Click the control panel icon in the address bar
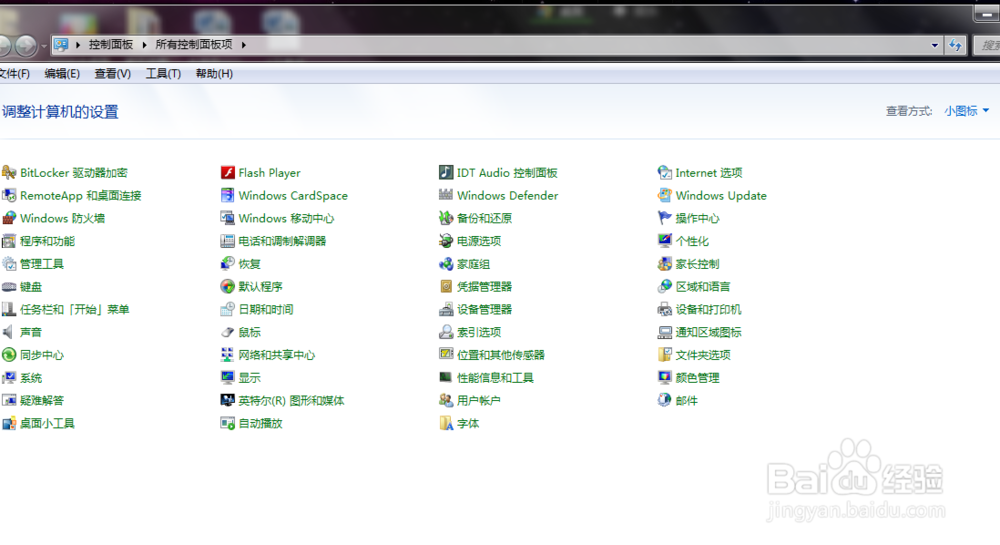This screenshot has height=545, width=1000. (x=61, y=45)
